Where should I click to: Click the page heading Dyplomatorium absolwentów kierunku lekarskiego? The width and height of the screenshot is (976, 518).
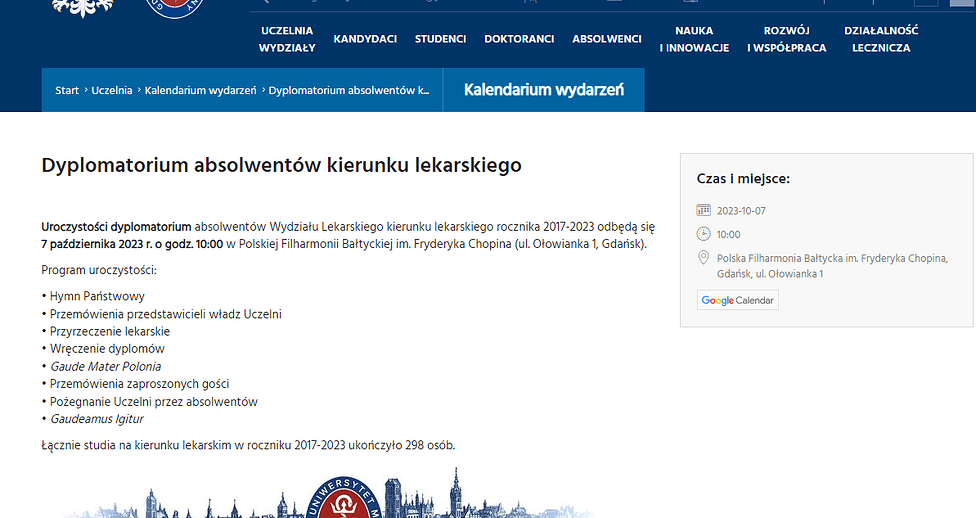(281, 165)
